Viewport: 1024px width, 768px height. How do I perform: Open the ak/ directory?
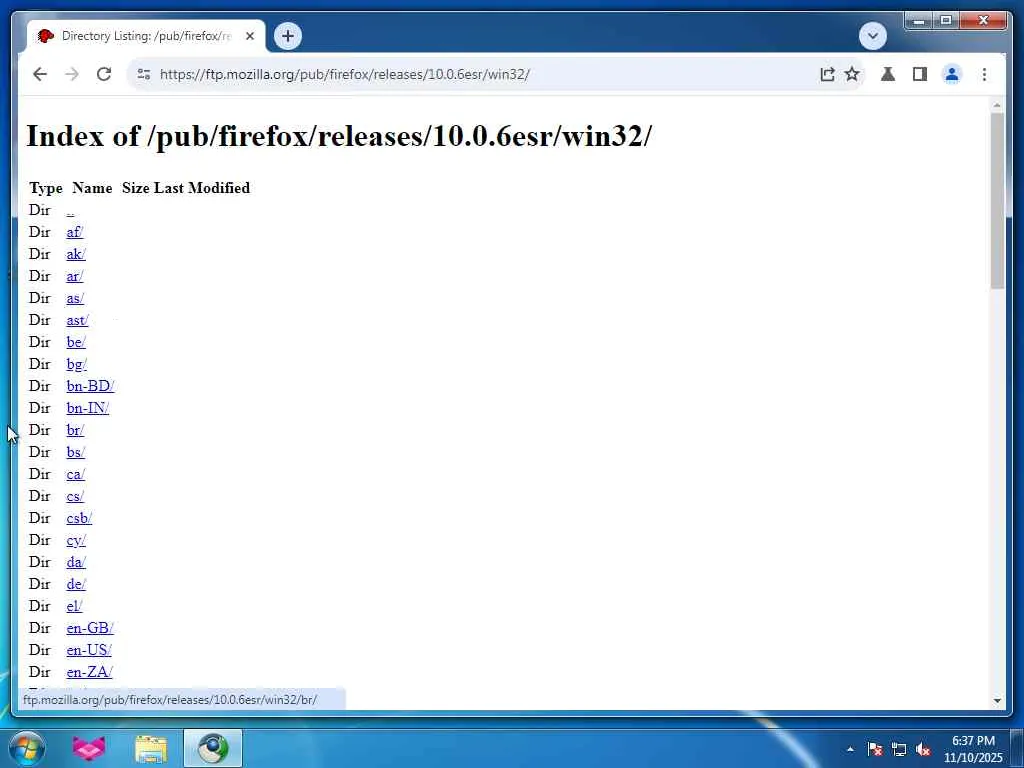point(76,254)
